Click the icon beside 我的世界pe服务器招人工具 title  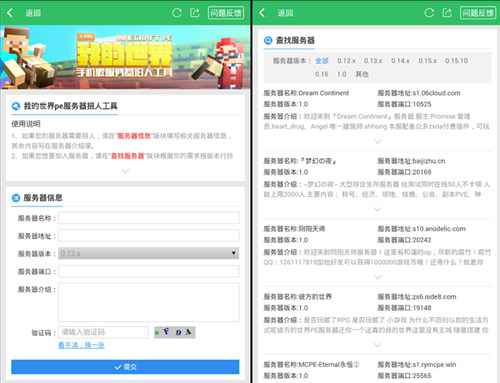16,106
